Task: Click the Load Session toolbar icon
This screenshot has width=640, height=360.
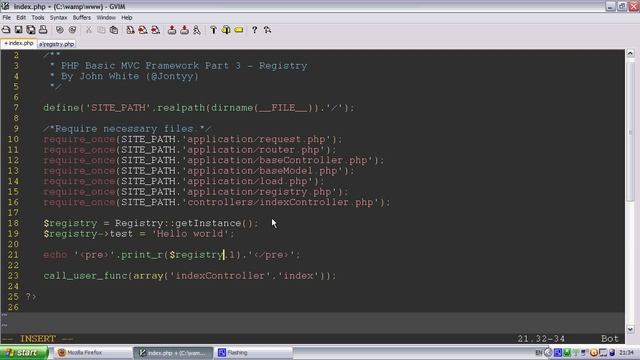Action: 172,30
